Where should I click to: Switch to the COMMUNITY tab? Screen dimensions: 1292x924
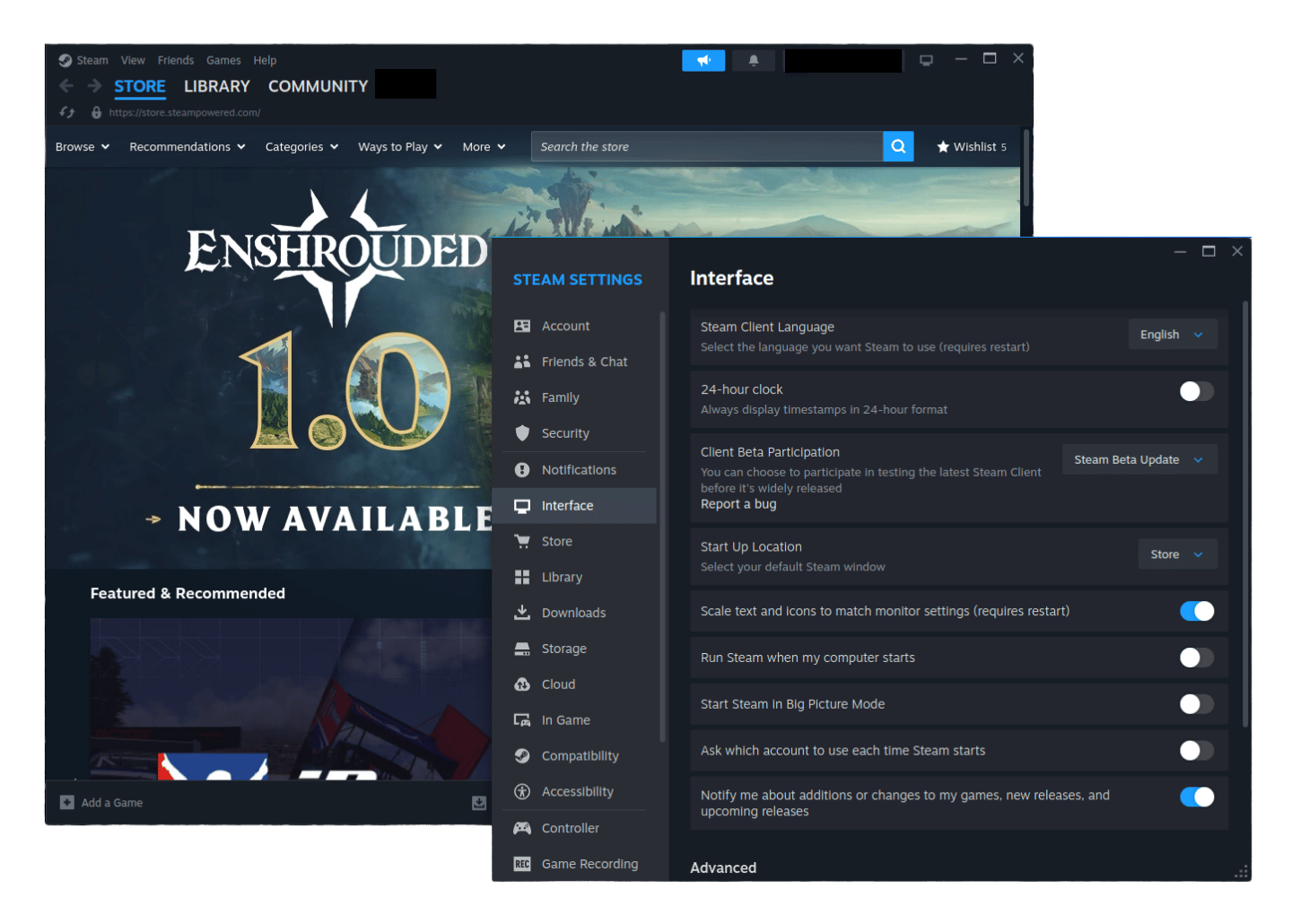tap(319, 86)
